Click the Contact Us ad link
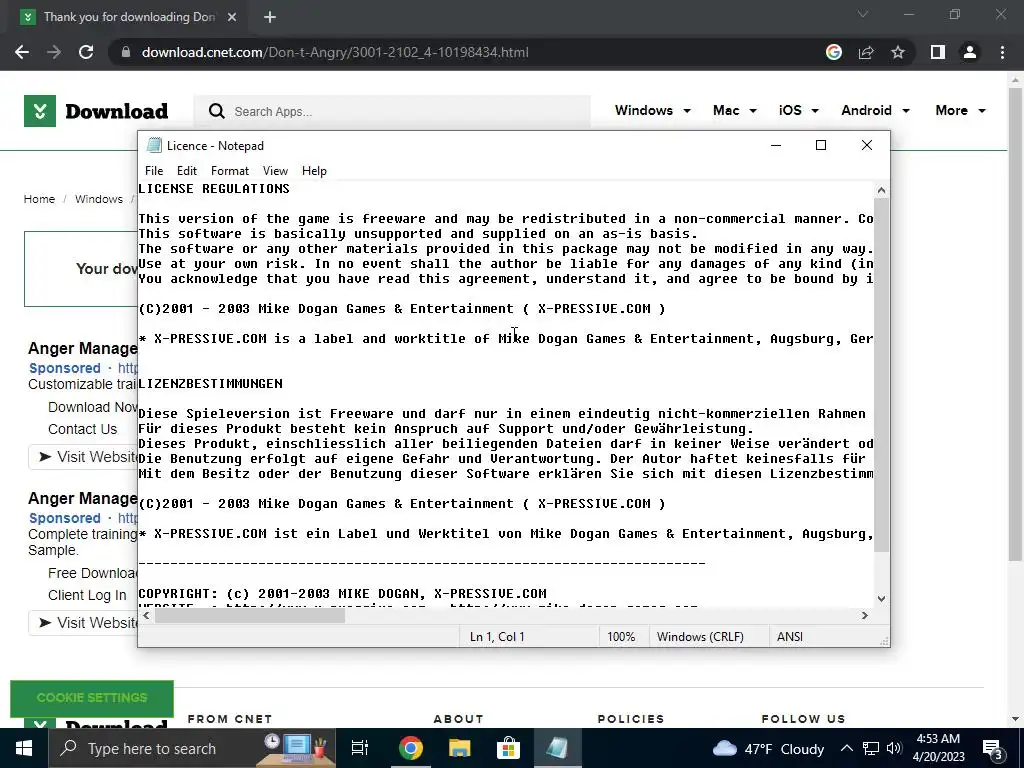 click(82, 429)
